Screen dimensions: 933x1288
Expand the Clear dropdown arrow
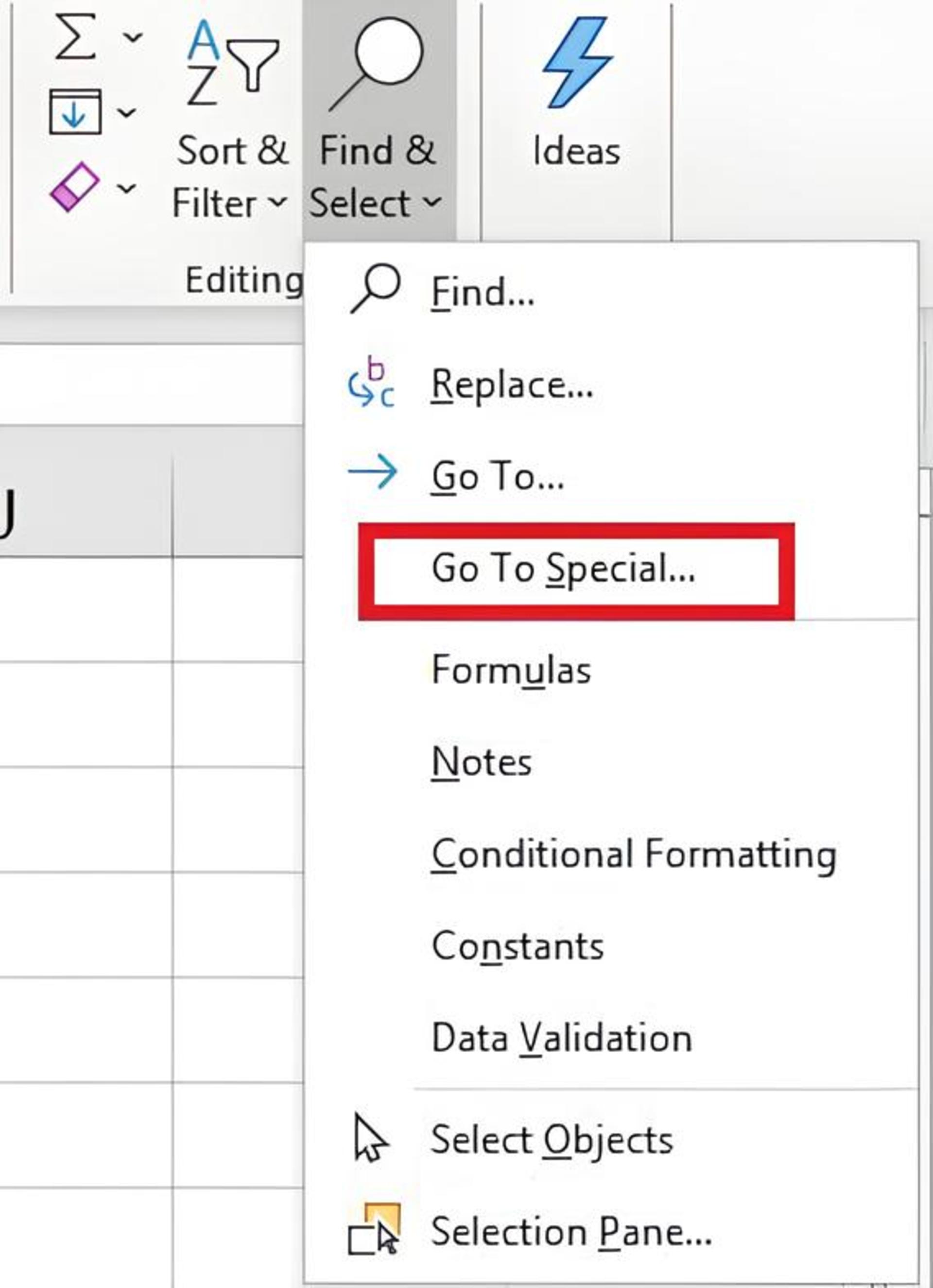127,188
